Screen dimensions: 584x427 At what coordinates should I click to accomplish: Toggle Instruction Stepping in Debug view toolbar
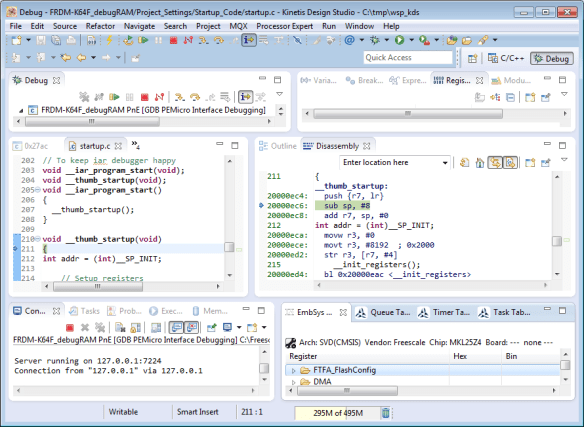245,97
